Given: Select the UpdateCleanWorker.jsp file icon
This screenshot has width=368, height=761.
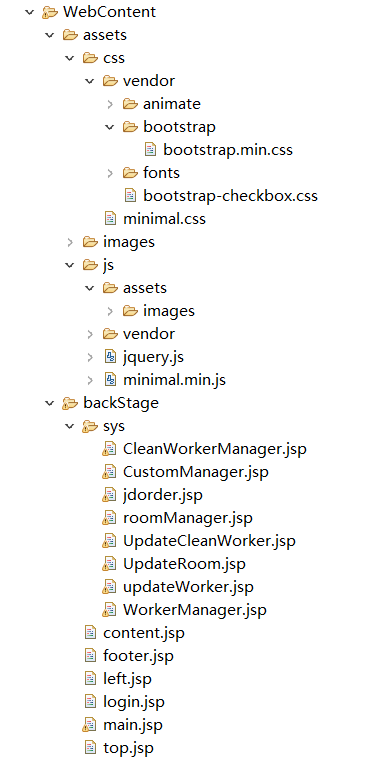Looking at the screenshot, I should 110,541.
